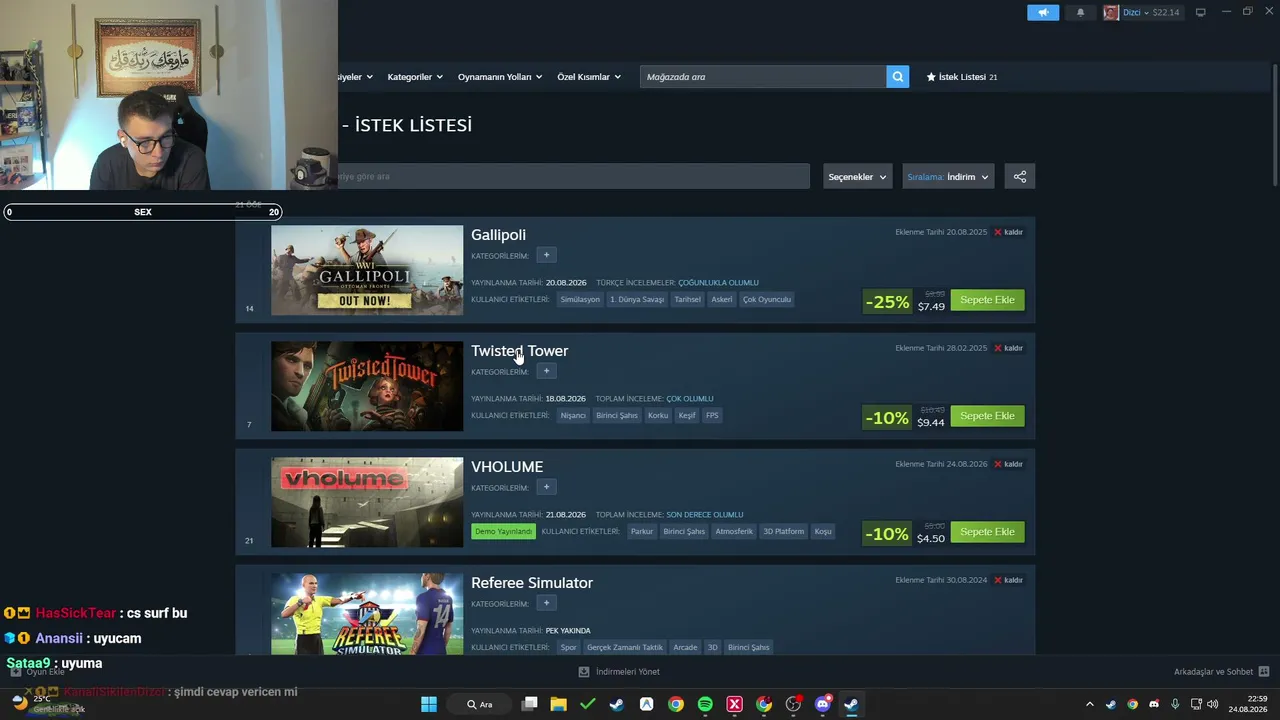Open the notifications bell

coord(1080,12)
